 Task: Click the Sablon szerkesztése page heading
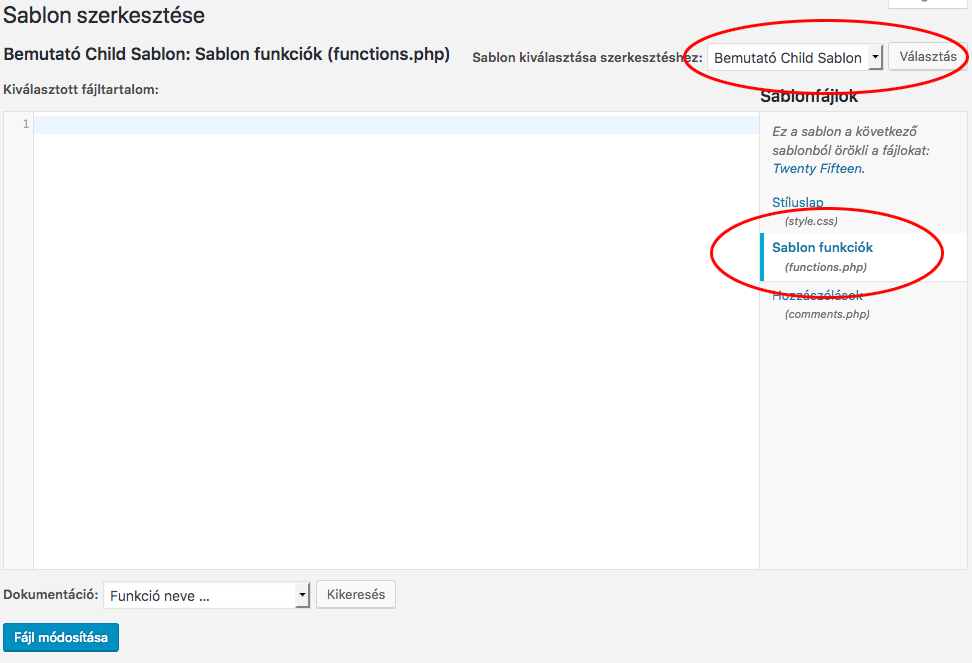pyautogui.click(x=104, y=15)
